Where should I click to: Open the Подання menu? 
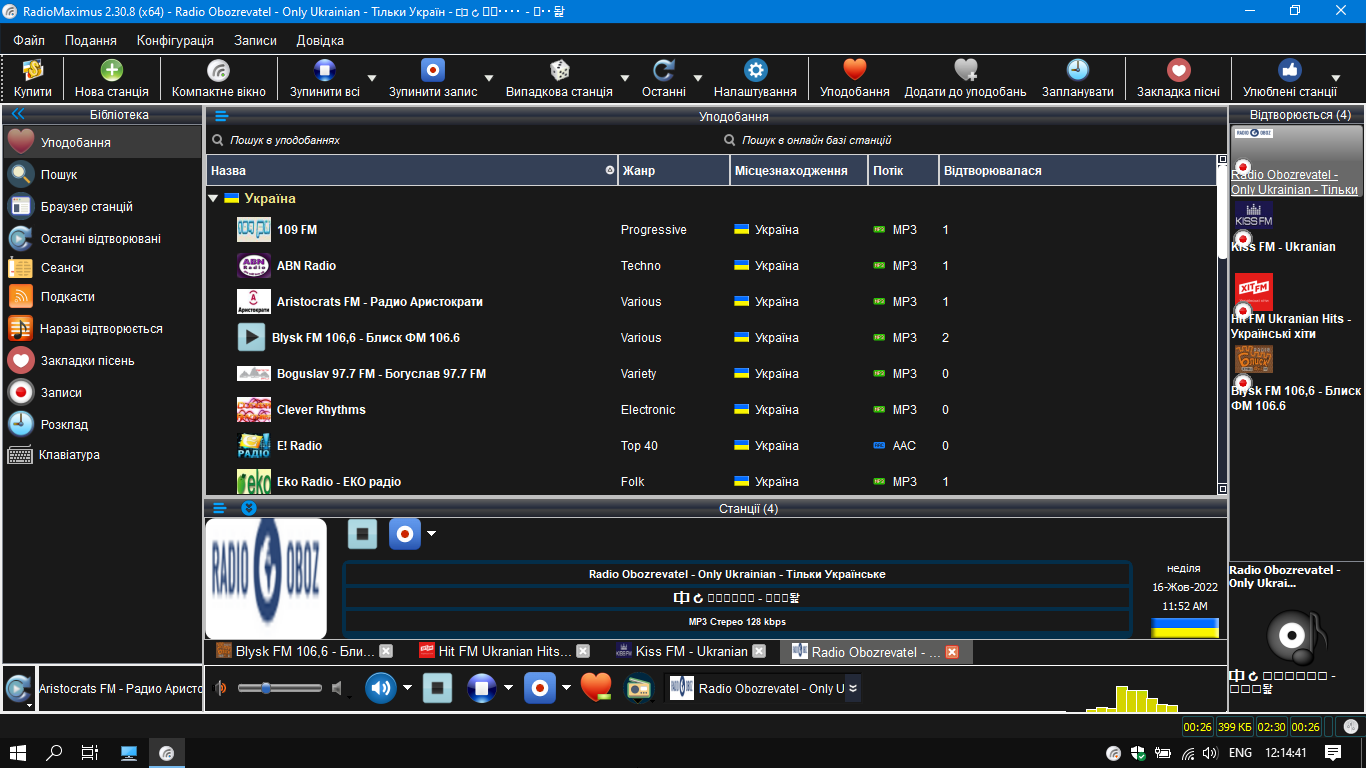click(91, 41)
